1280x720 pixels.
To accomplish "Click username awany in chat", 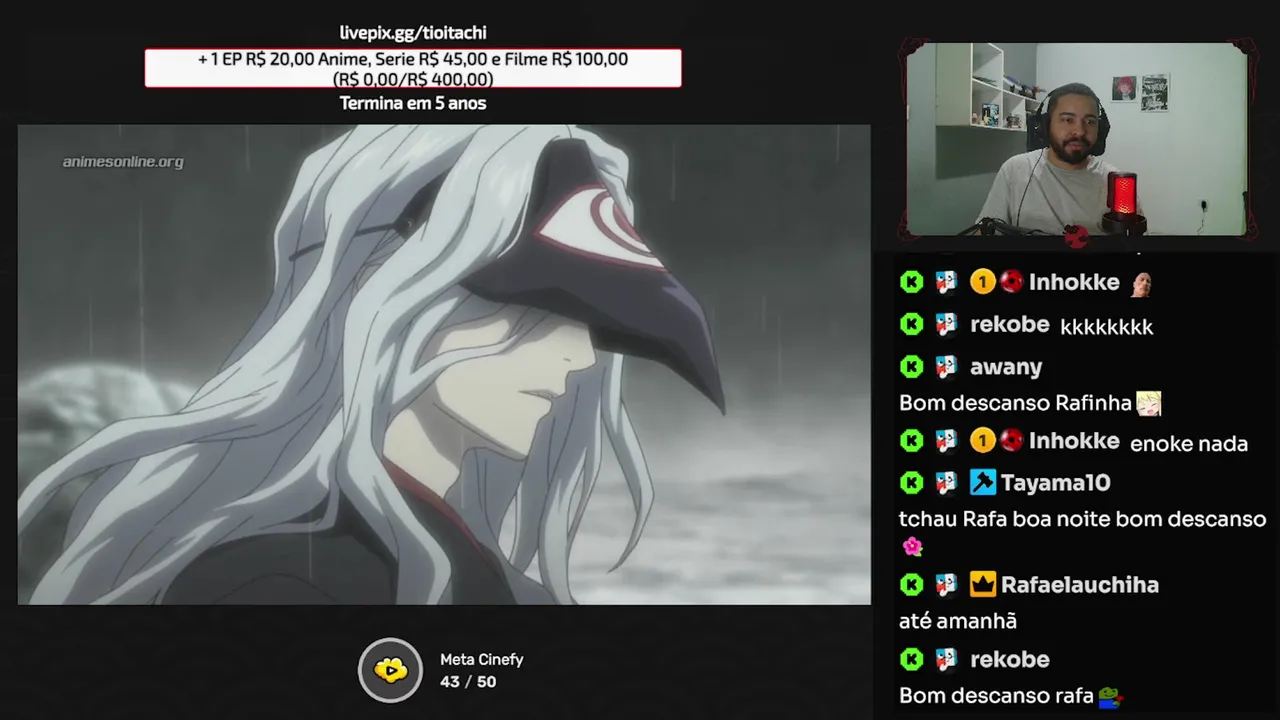I will [1006, 367].
